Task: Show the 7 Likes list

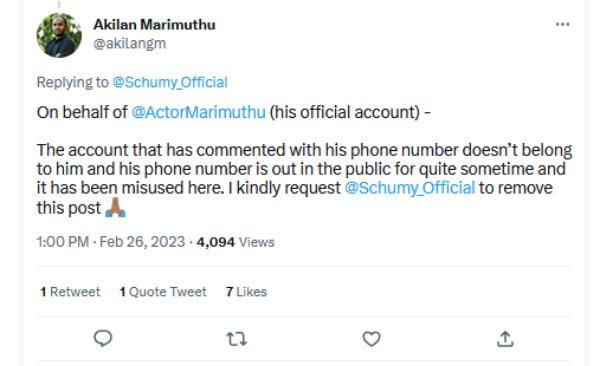Action: pyautogui.click(x=246, y=292)
